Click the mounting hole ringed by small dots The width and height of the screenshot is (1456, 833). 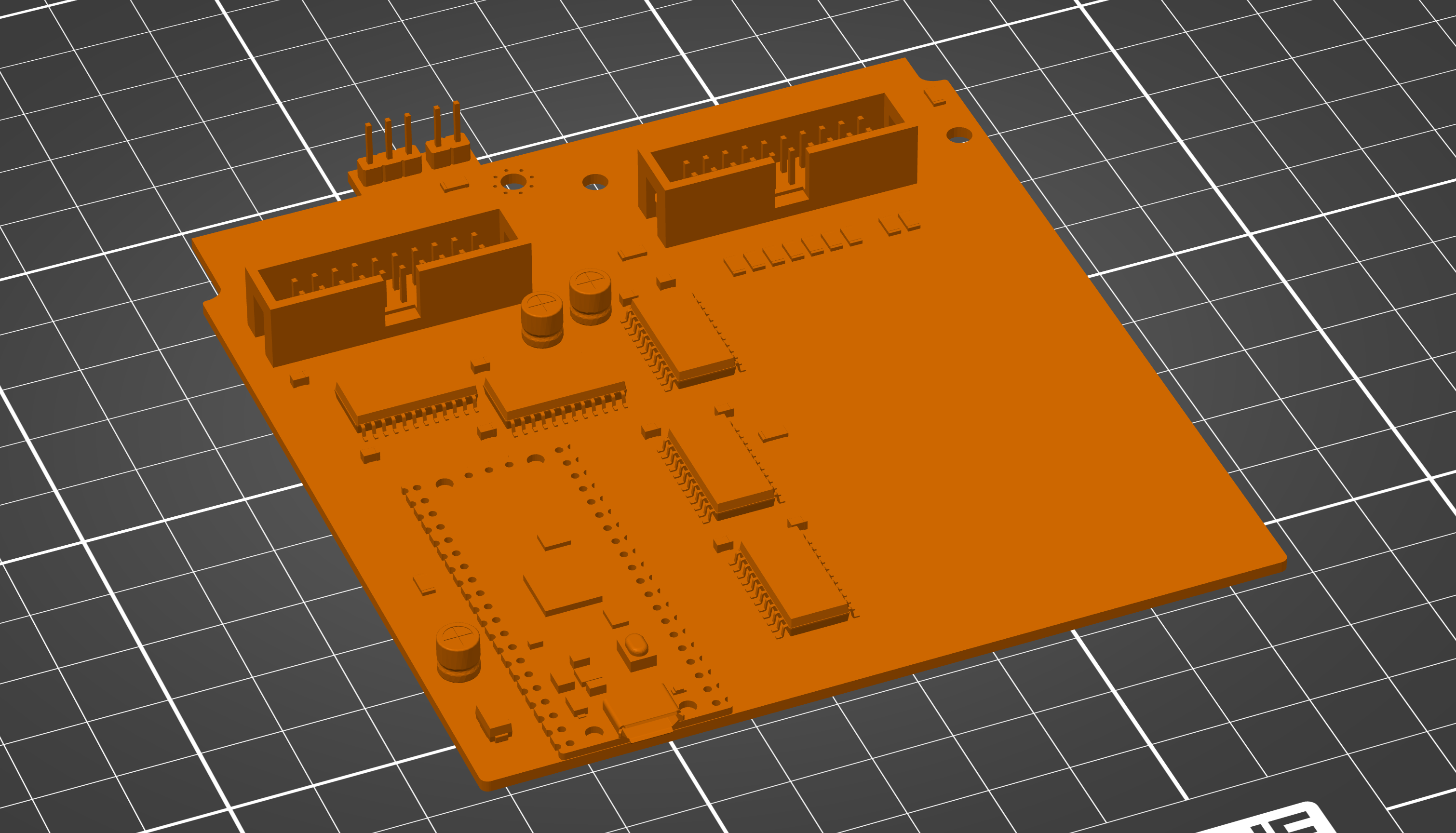click(513, 182)
